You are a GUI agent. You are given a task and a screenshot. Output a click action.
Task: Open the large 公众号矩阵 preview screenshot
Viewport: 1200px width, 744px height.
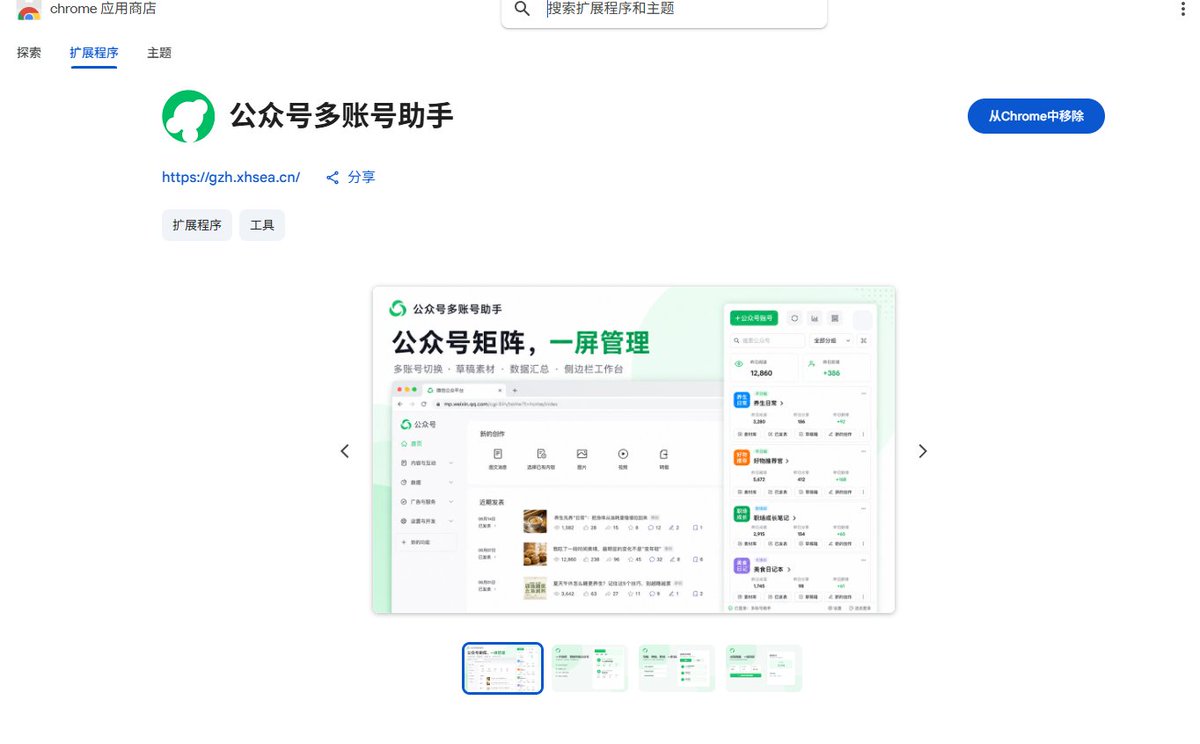click(634, 450)
